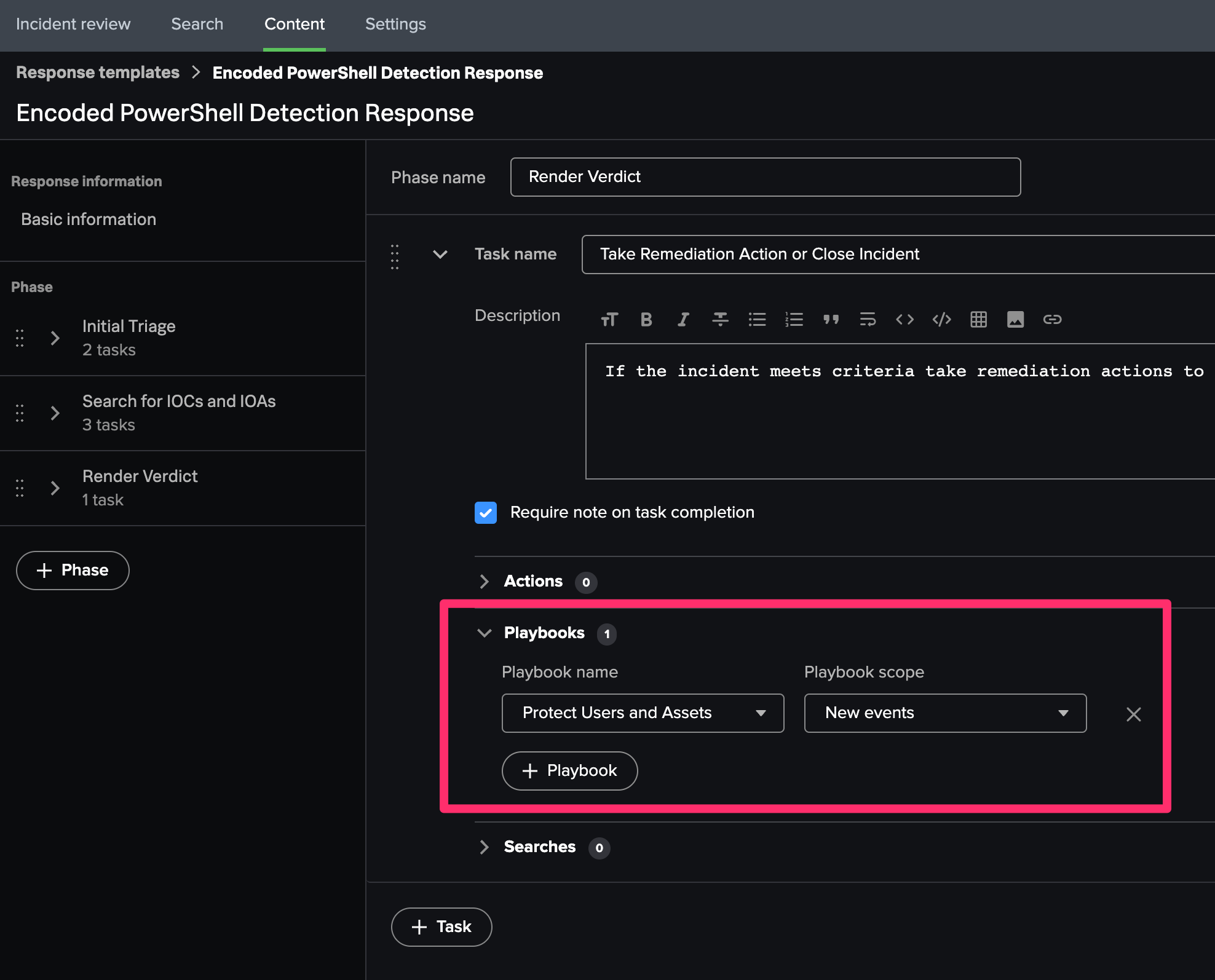Apply italic formatting in description editor
The image size is (1215, 980).
(683, 320)
